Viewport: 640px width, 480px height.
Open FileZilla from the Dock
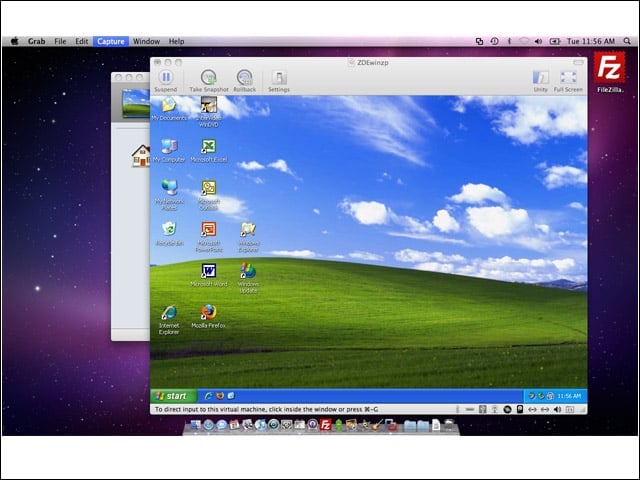tap(325, 425)
